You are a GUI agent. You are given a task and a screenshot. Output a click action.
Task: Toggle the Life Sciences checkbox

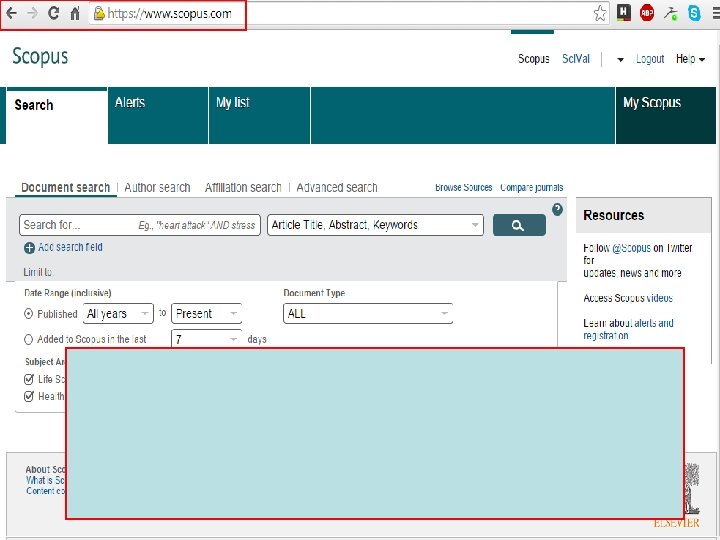point(29,379)
